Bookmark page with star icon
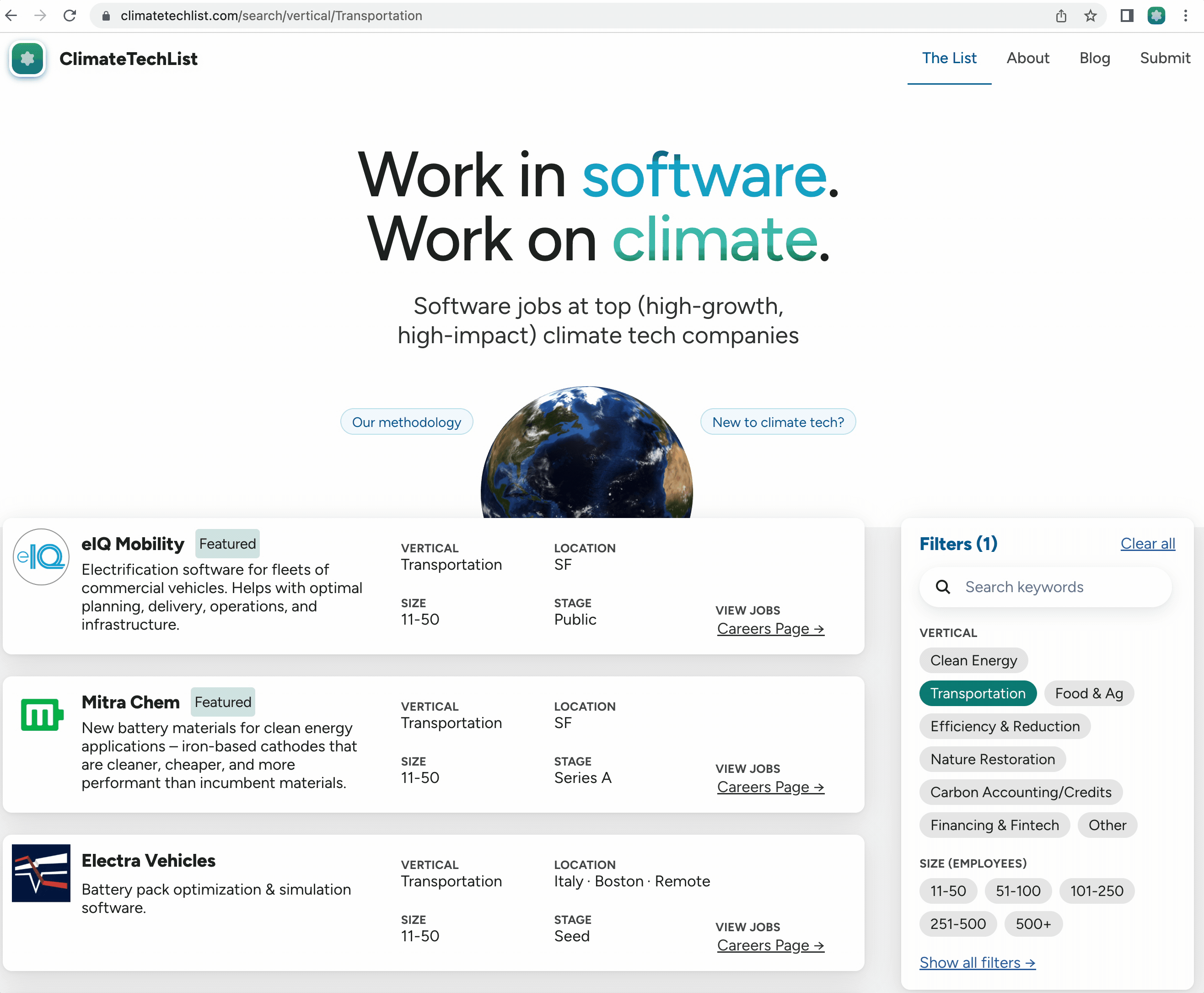Screen dimensions: 1204x993 1090,16
